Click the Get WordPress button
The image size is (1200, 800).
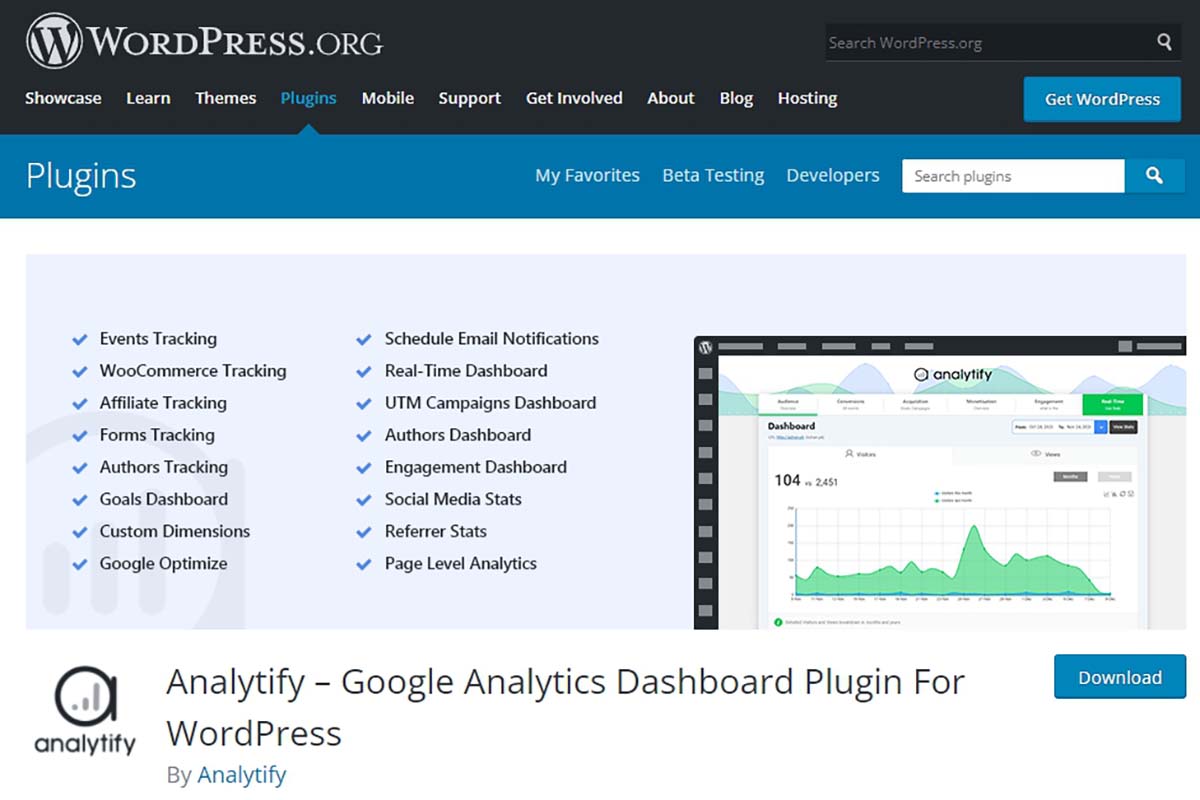click(1102, 99)
